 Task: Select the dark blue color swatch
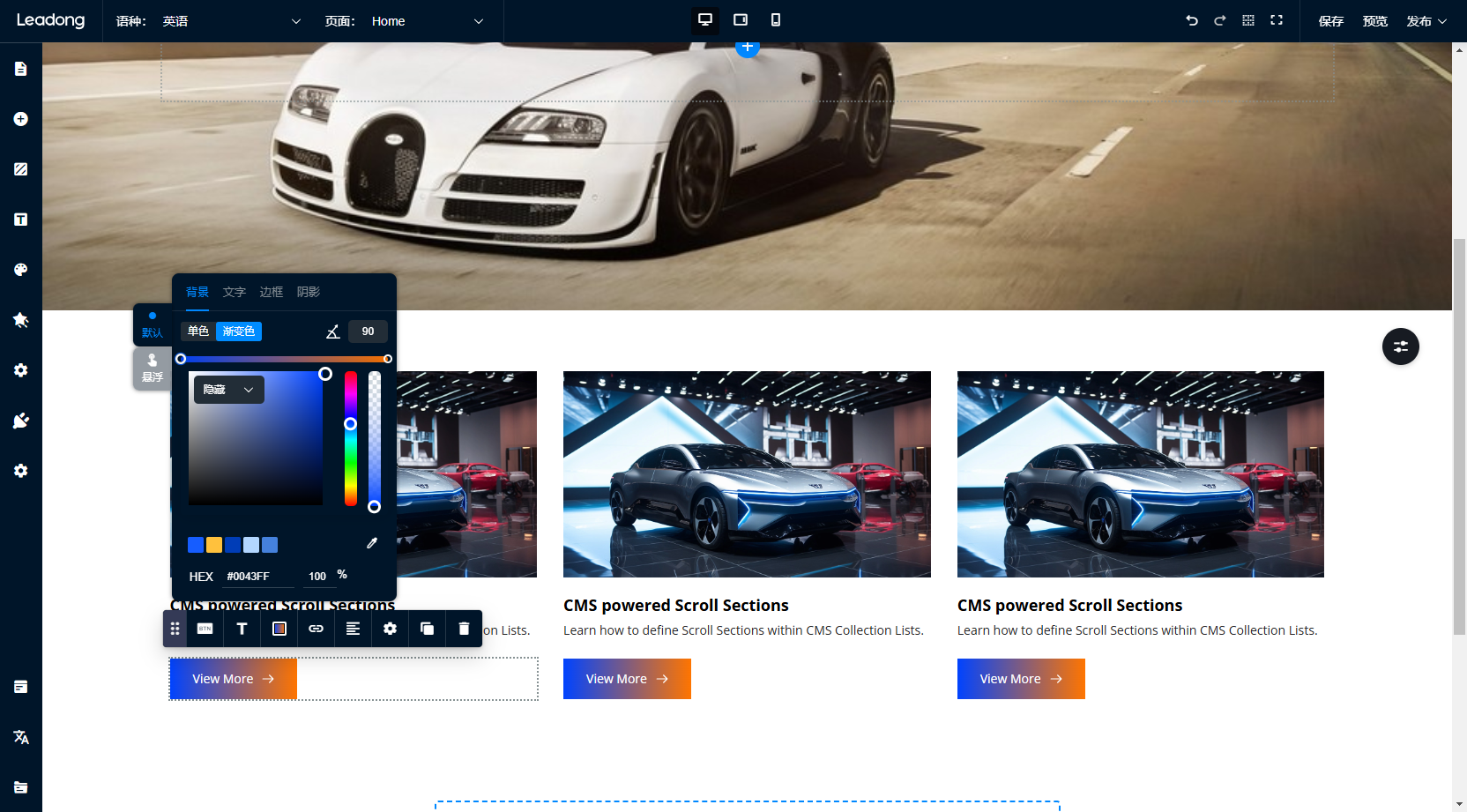[x=233, y=545]
